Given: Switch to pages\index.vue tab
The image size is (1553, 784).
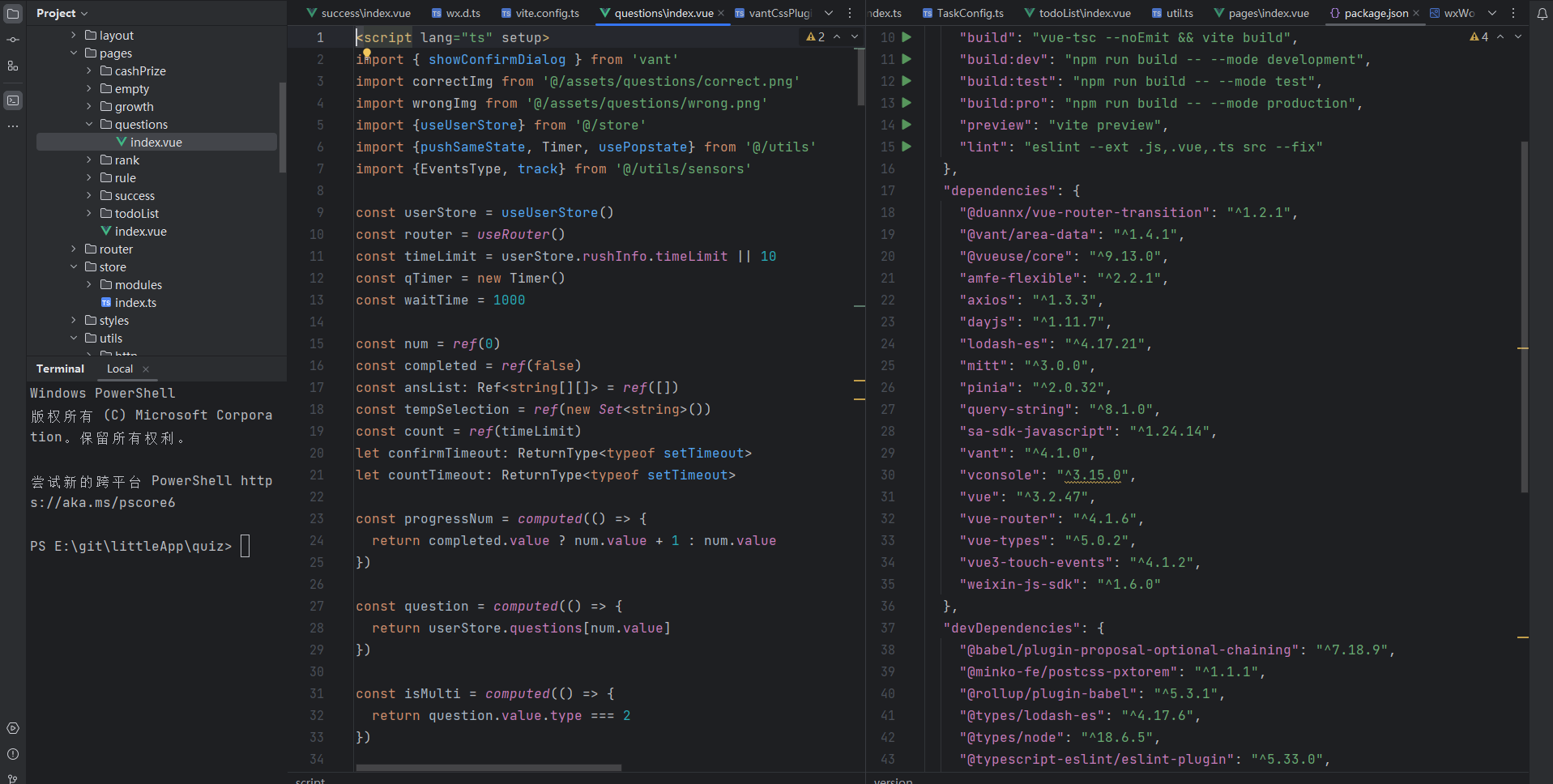Looking at the screenshot, I should coord(1261,13).
